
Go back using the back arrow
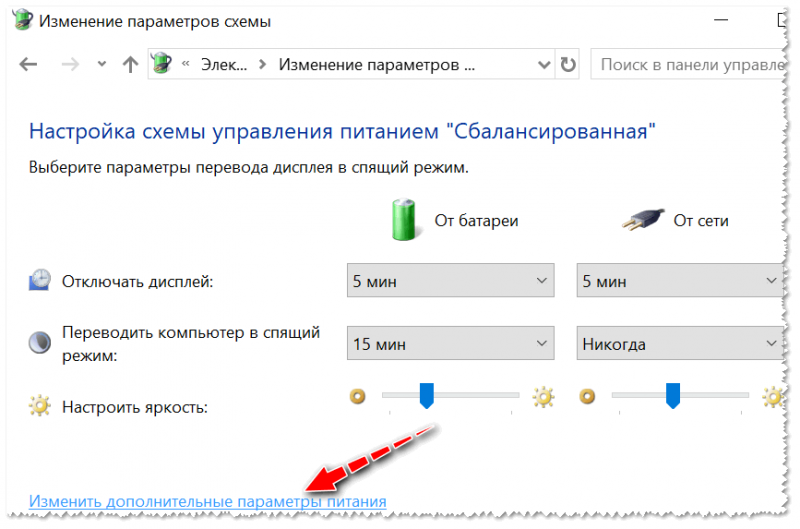coord(29,64)
